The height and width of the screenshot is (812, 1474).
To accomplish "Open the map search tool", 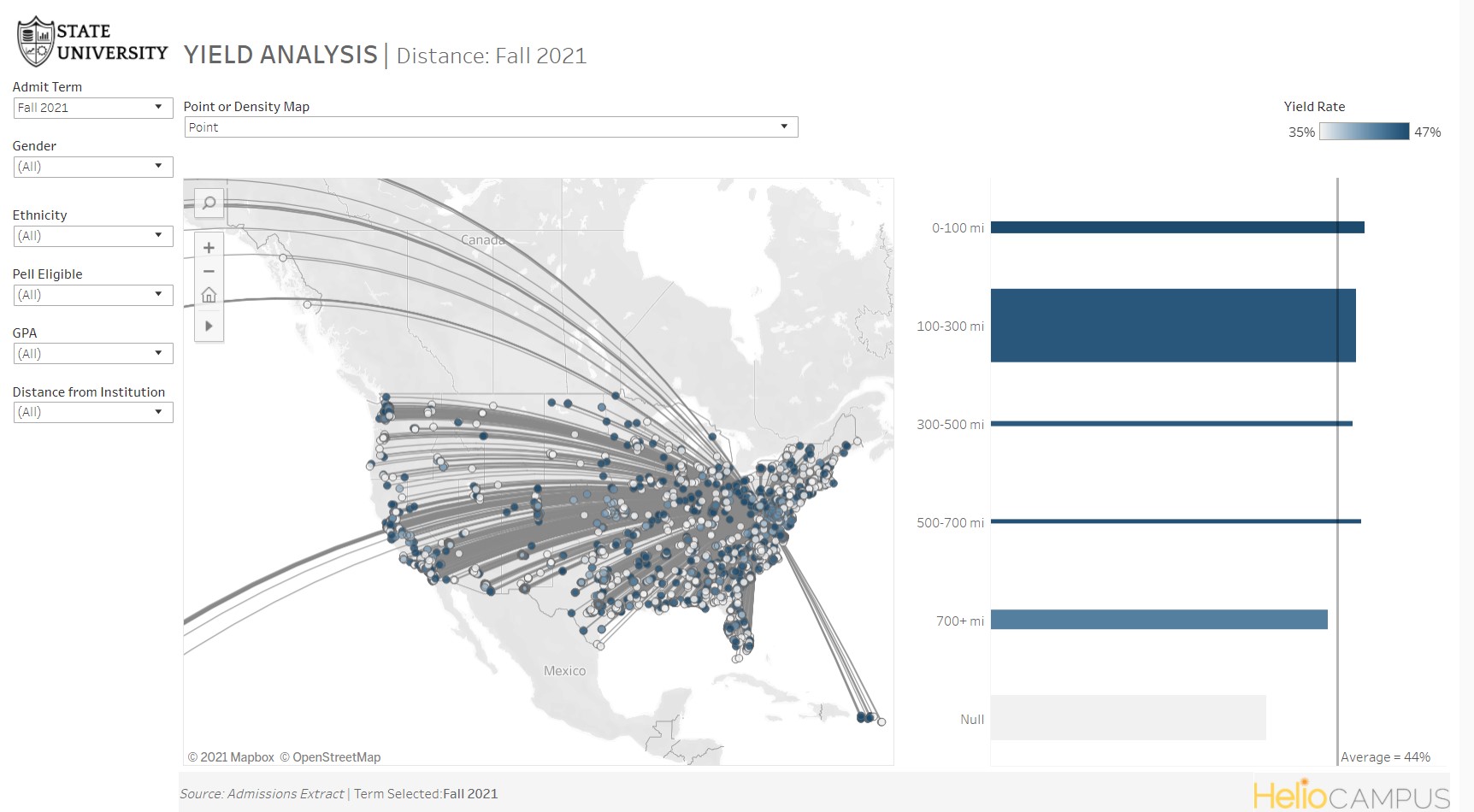I will 209,203.
